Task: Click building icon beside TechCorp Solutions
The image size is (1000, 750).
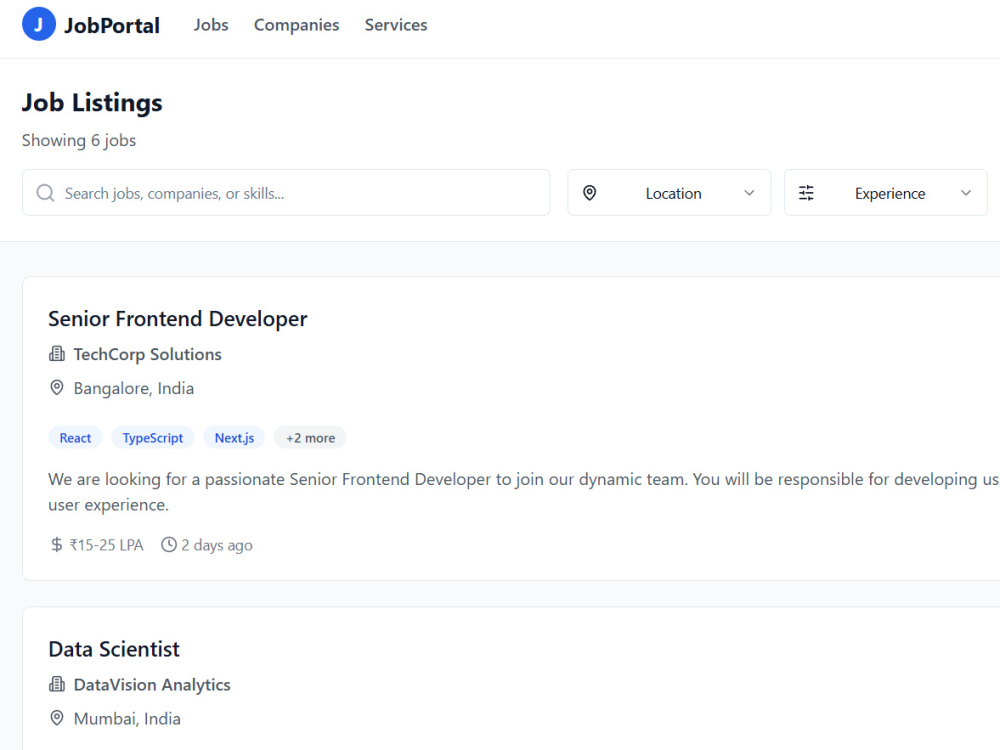Action: click(x=57, y=354)
